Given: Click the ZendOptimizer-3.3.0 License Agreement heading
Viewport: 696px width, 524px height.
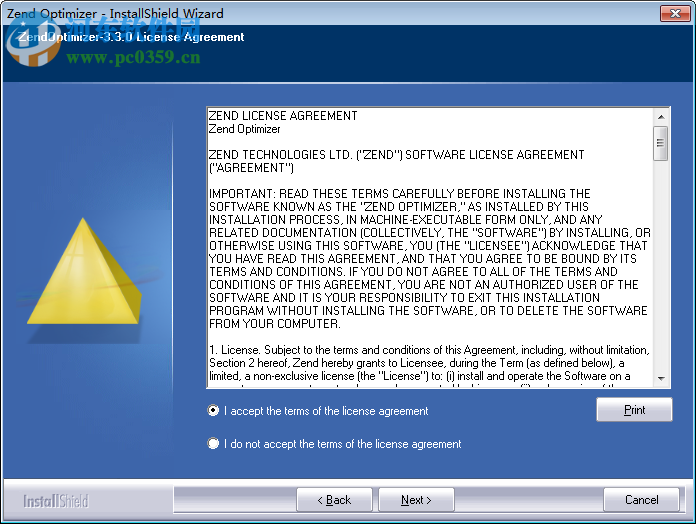Looking at the screenshot, I should [131, 37].
